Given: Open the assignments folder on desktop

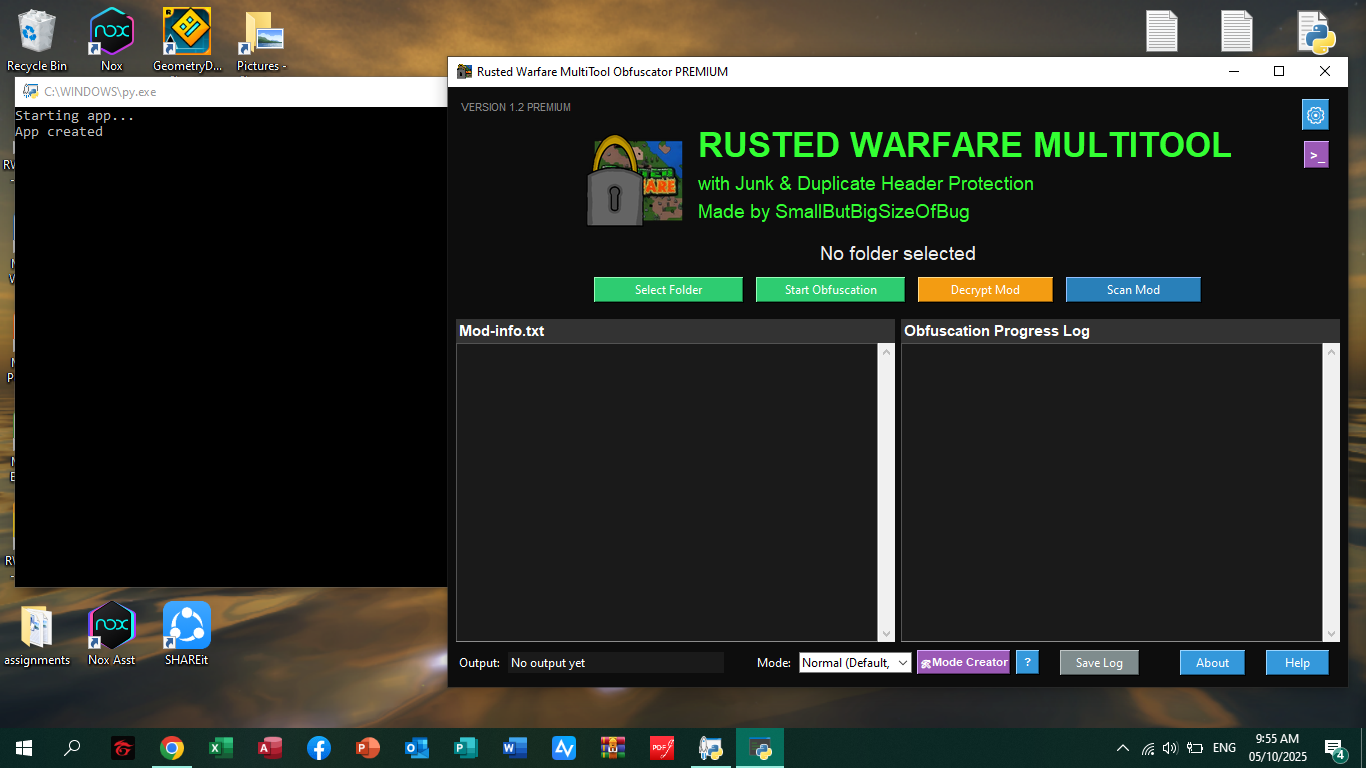Looking at the screenshot, I should pyautogui.click(x=37, y=634).
